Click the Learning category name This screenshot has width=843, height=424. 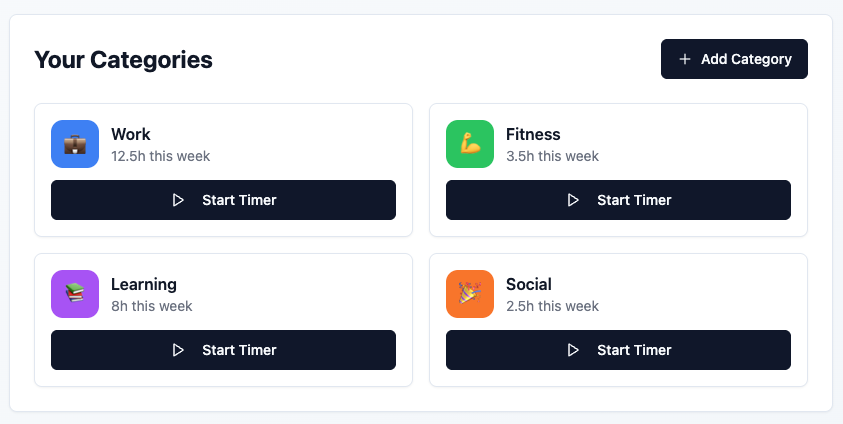[144, 284]
